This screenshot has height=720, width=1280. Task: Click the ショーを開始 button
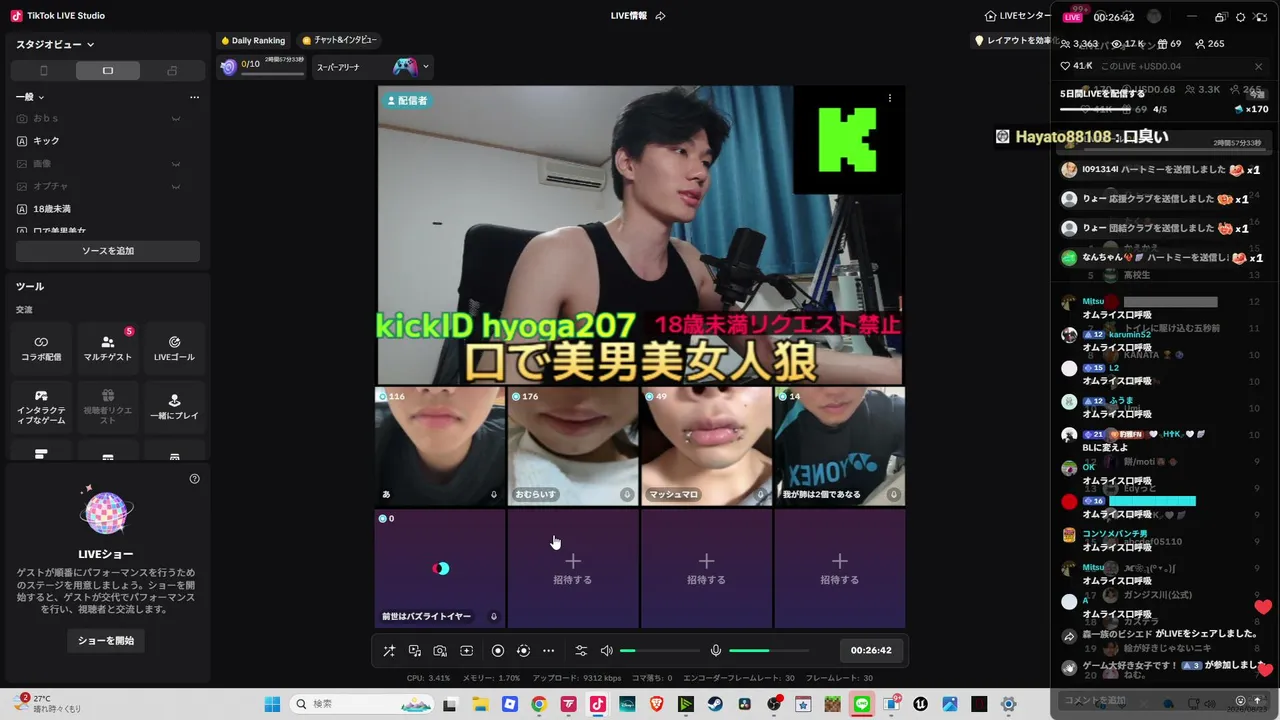pyautogui.click(x=106, y=640)
